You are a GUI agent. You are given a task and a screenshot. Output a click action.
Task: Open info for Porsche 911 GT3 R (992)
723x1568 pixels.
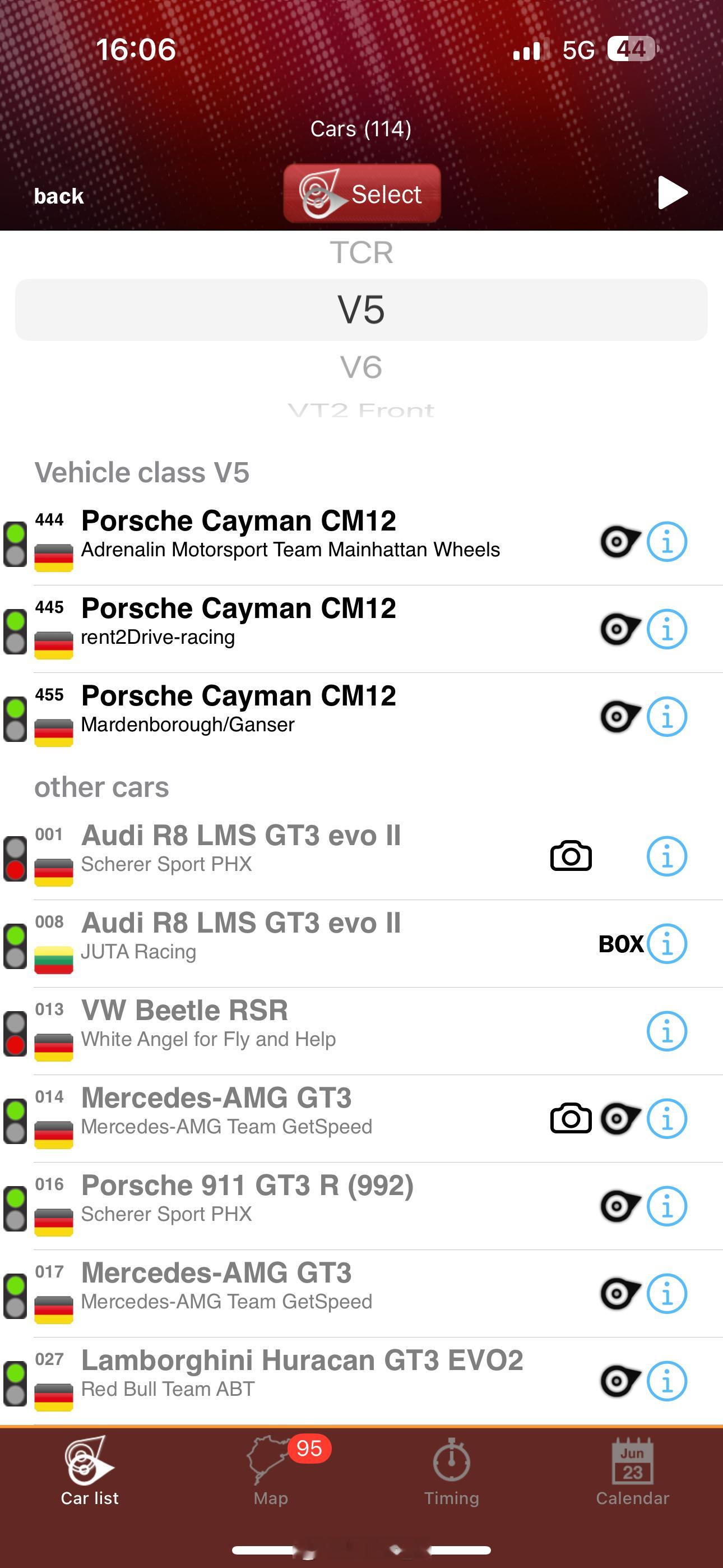tap(666, 1206)
